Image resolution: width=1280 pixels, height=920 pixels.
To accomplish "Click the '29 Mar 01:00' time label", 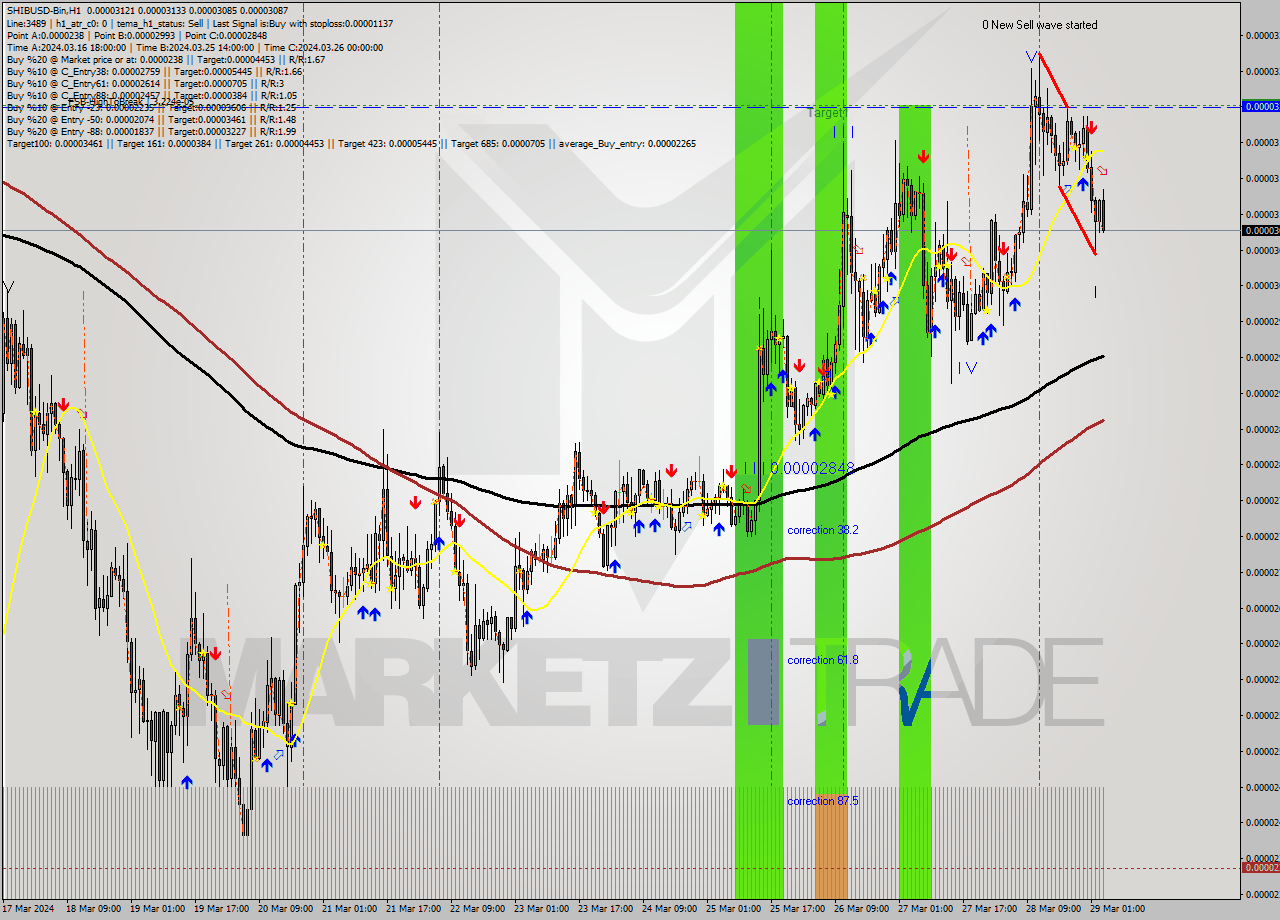I will [x=1117, y=909].
